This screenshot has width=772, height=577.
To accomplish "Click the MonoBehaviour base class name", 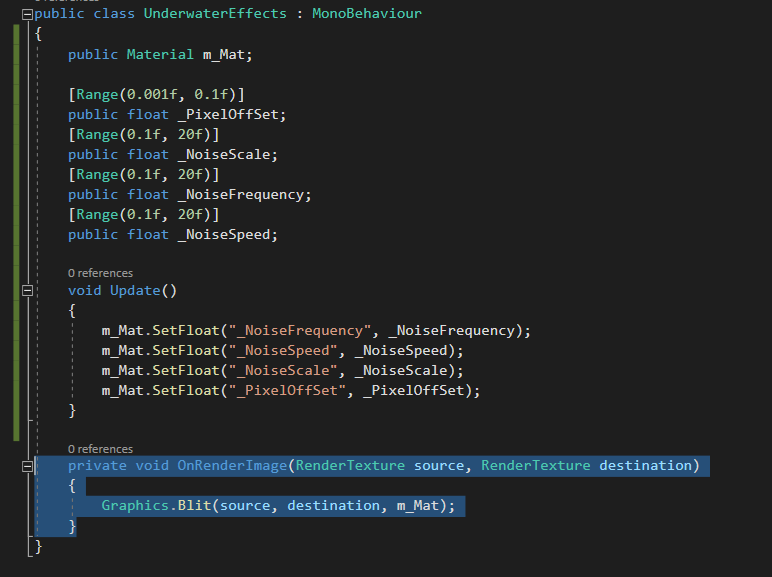I will [x=367, y=13].
